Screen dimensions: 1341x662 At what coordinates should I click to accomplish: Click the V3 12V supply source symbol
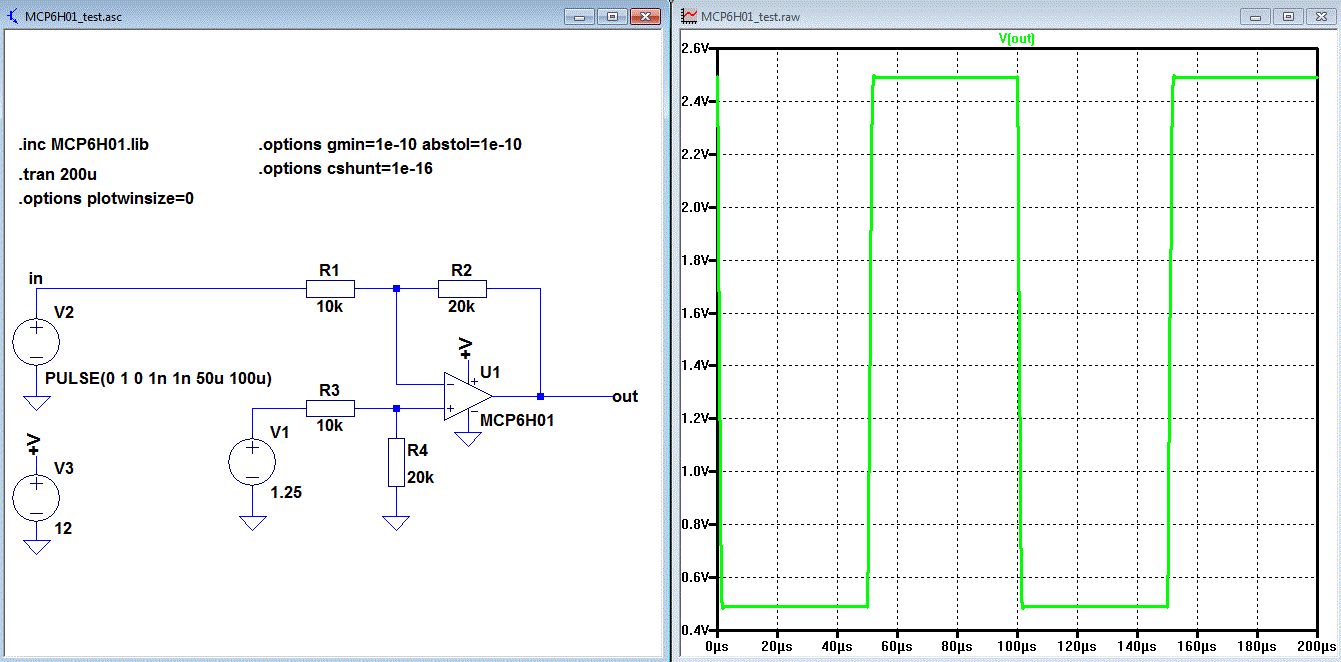[36, 497]
